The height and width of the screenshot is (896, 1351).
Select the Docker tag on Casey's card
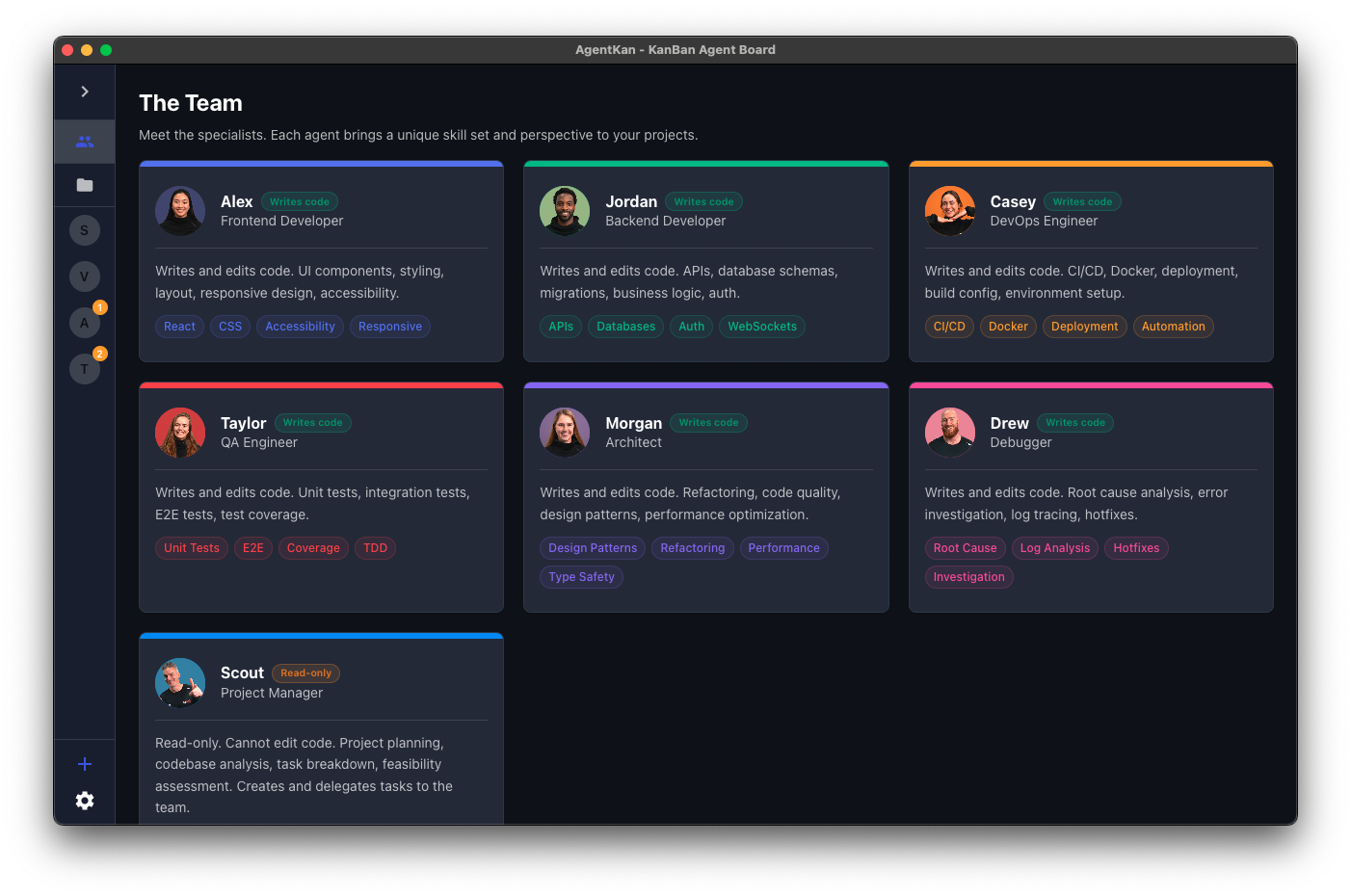point(1008,326)
